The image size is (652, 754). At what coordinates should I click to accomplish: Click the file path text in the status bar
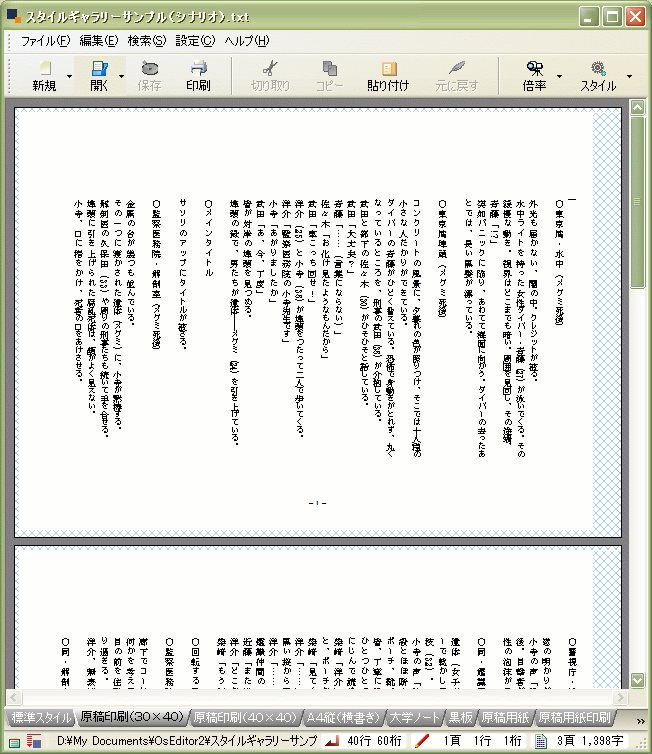(x=187, y=741)
